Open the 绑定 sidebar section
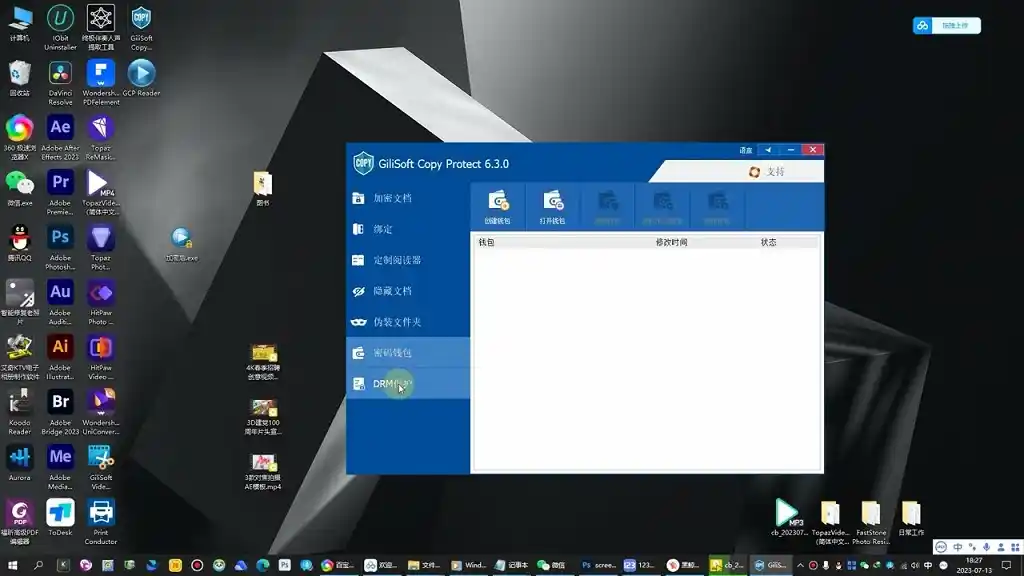This screenshot has width=1024, height=576. pos(408,229)
